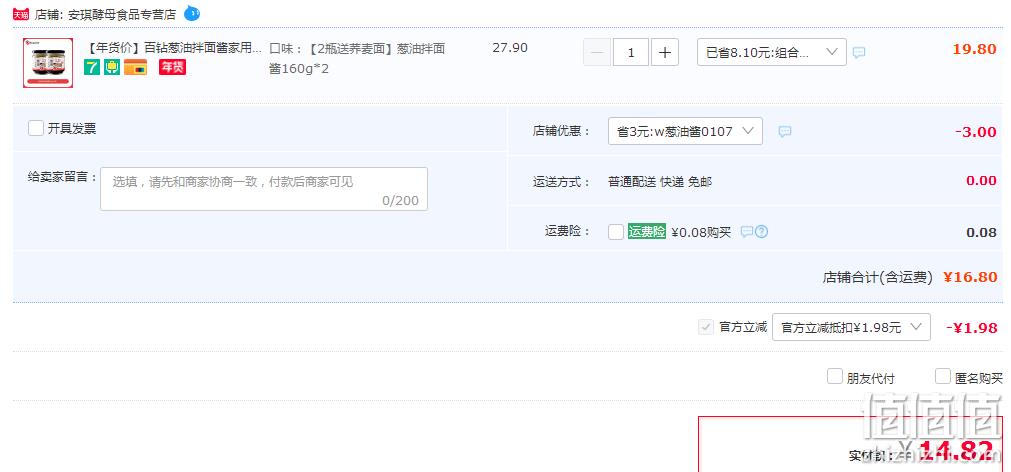Click the quantity field showing 1
The height and width of the screenshot is (472, 1011).
click(x=631, y=52)
